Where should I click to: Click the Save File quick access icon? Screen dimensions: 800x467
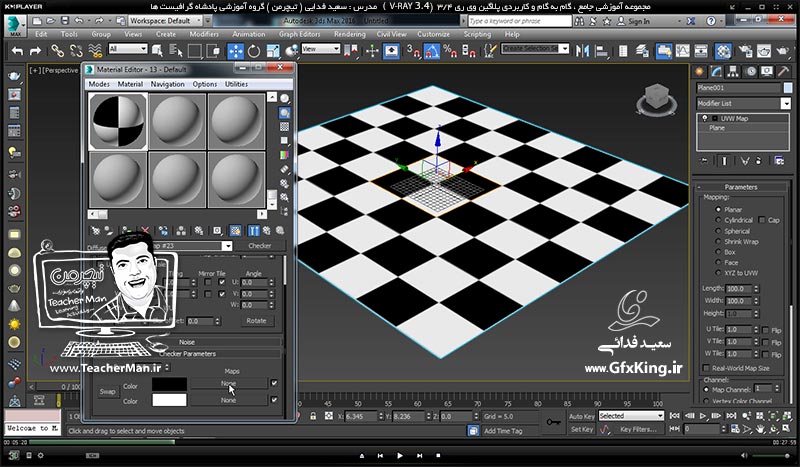65,21
